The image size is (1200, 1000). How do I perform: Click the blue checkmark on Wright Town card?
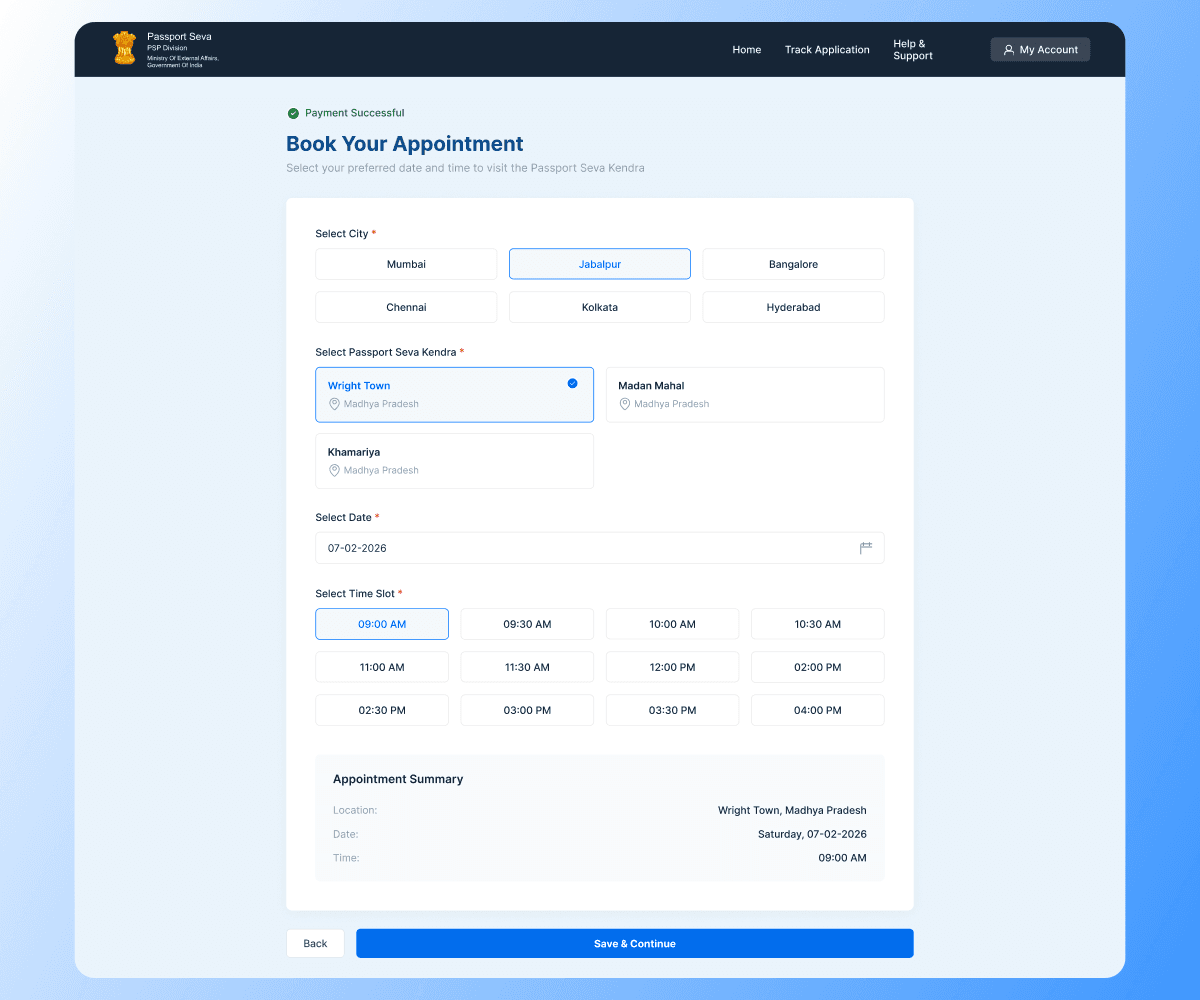pos(572,383)
